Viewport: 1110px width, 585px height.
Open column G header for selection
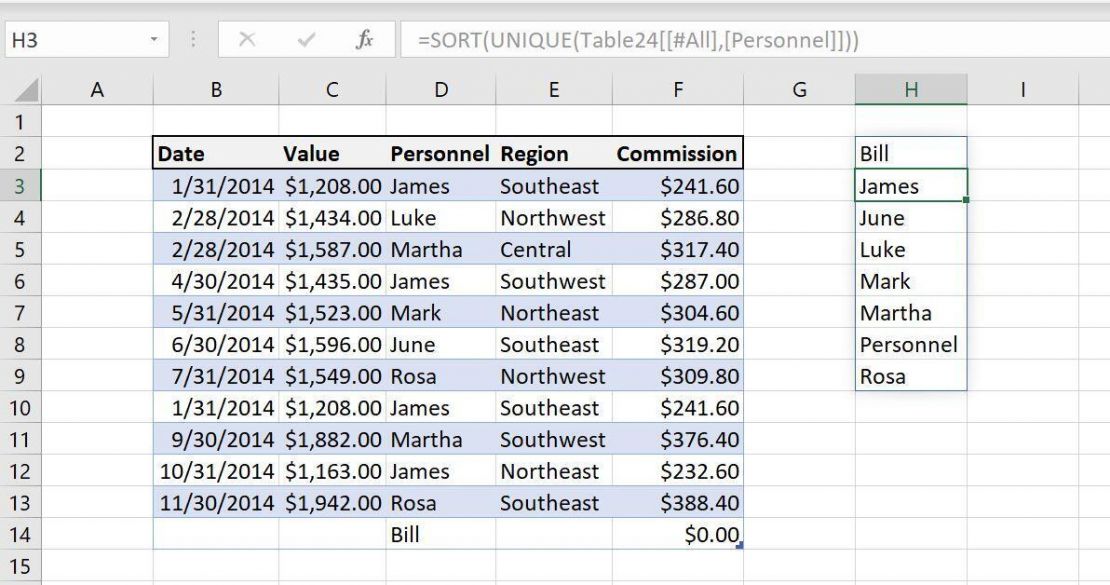(799, 89)
